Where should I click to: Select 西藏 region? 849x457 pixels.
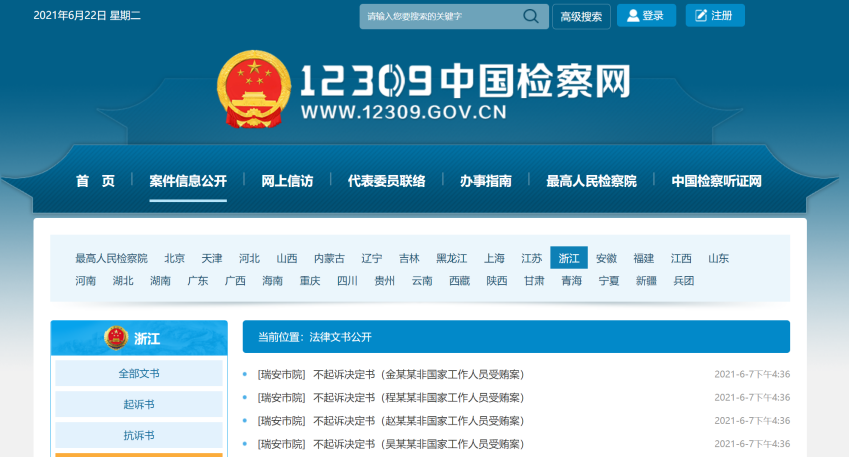[x=459, y=280]
